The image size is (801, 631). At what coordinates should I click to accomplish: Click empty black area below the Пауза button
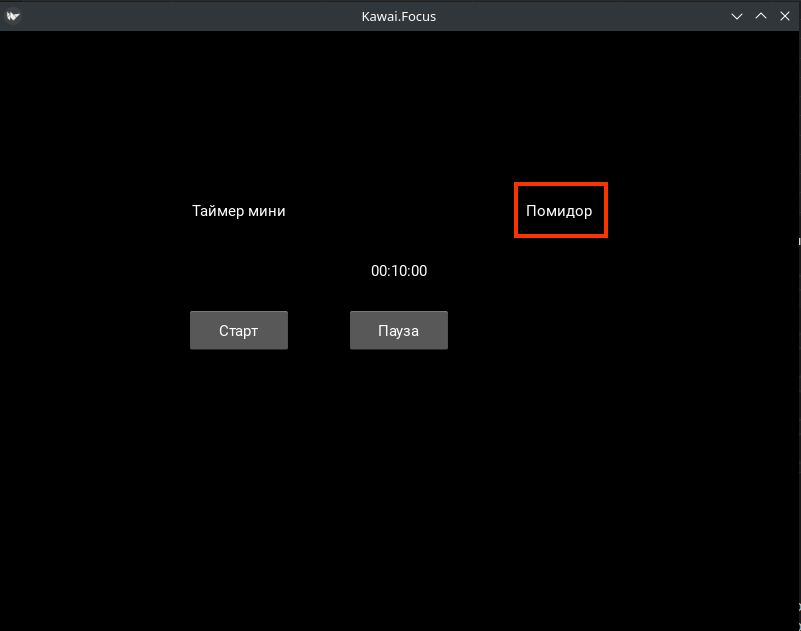[399, 450]
